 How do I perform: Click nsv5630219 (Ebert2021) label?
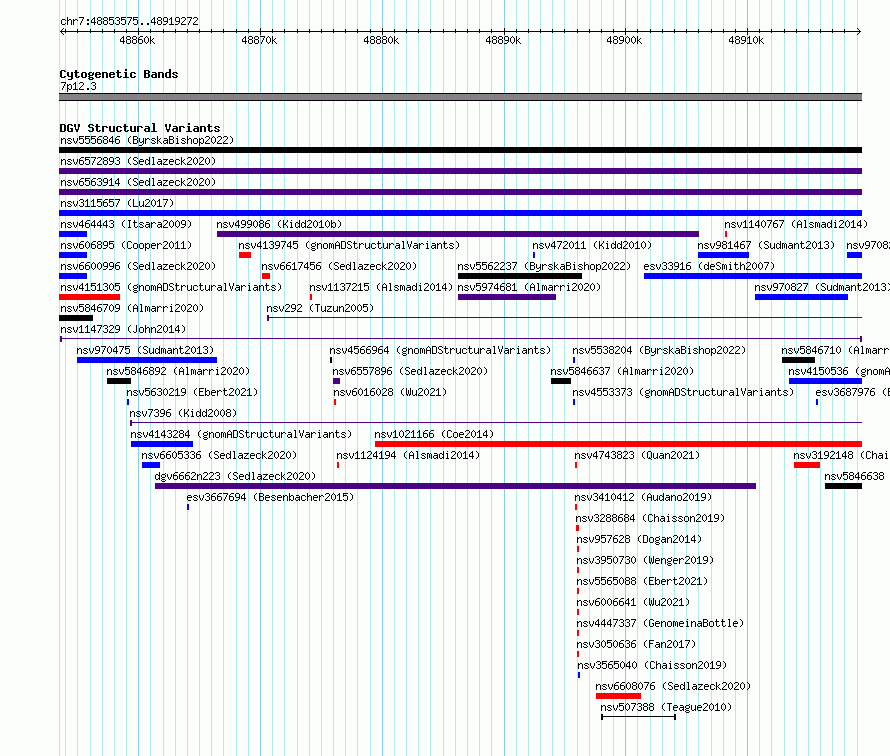pos(192,392)
